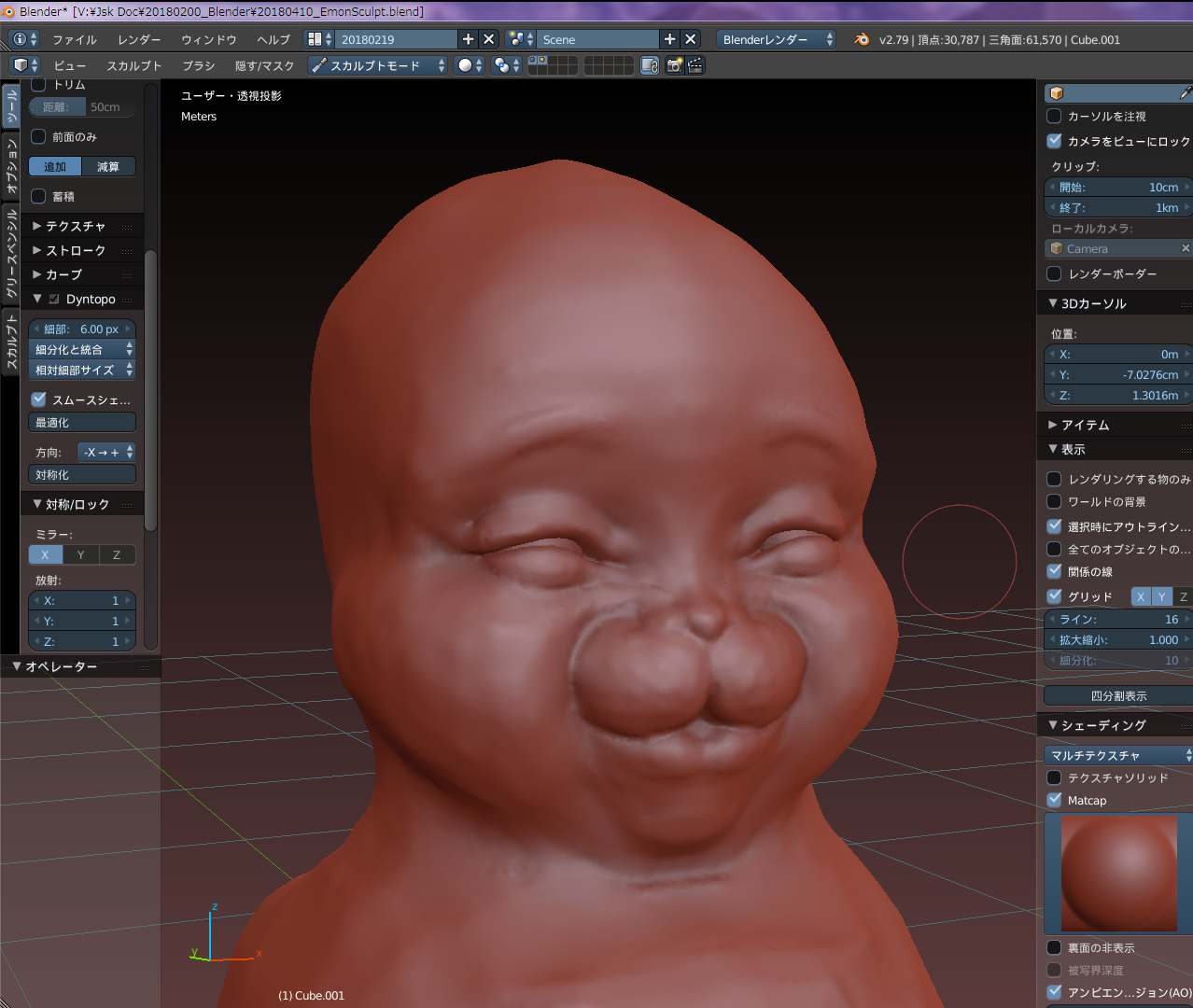
Task: Click the 四分割表示 button
Action: click(1117, 695)
